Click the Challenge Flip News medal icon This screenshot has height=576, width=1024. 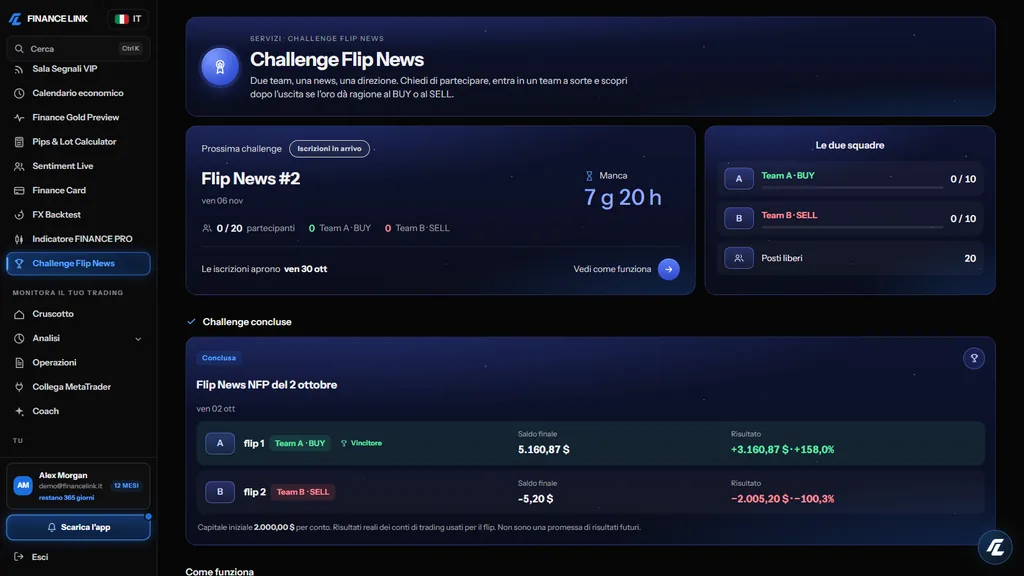tap(220, 67)
